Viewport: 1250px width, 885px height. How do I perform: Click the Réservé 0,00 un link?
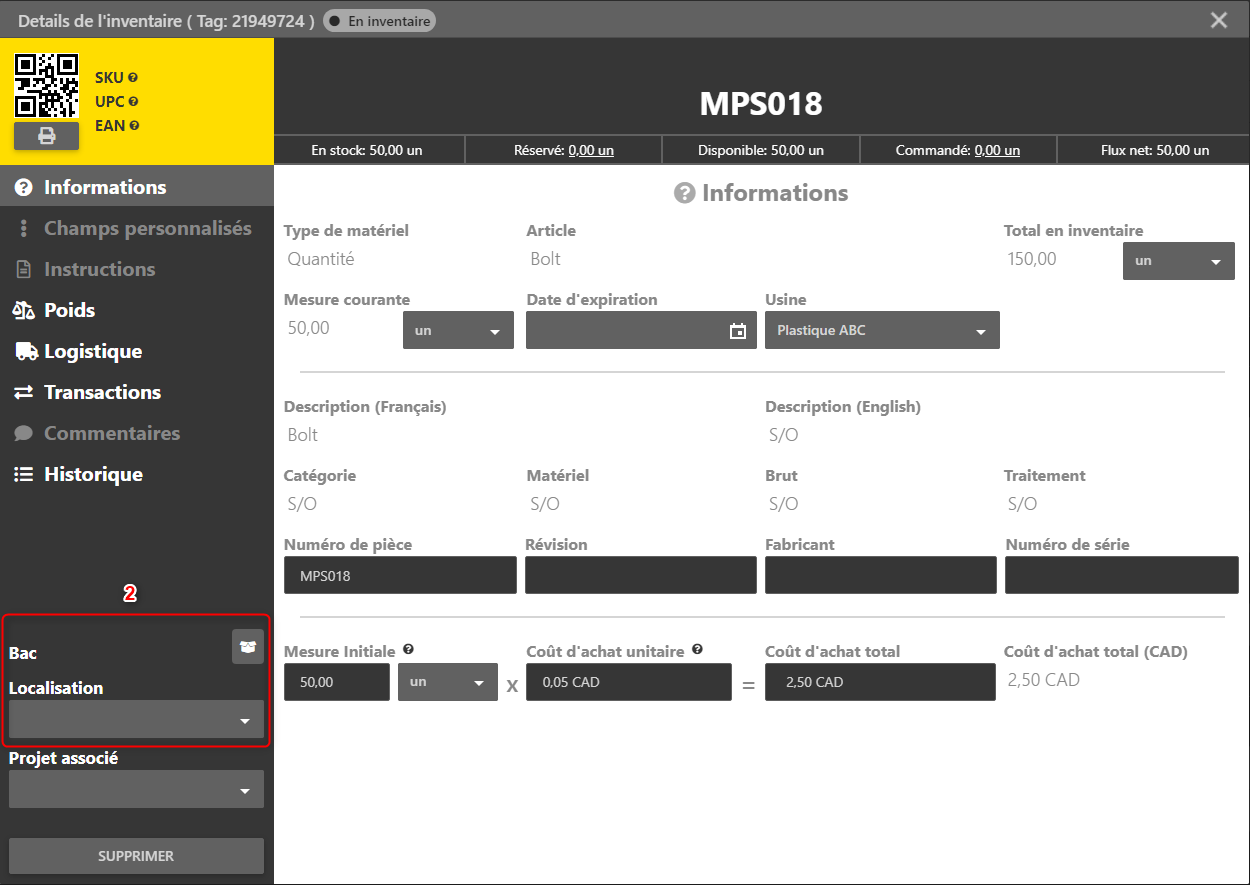[591, 150]
